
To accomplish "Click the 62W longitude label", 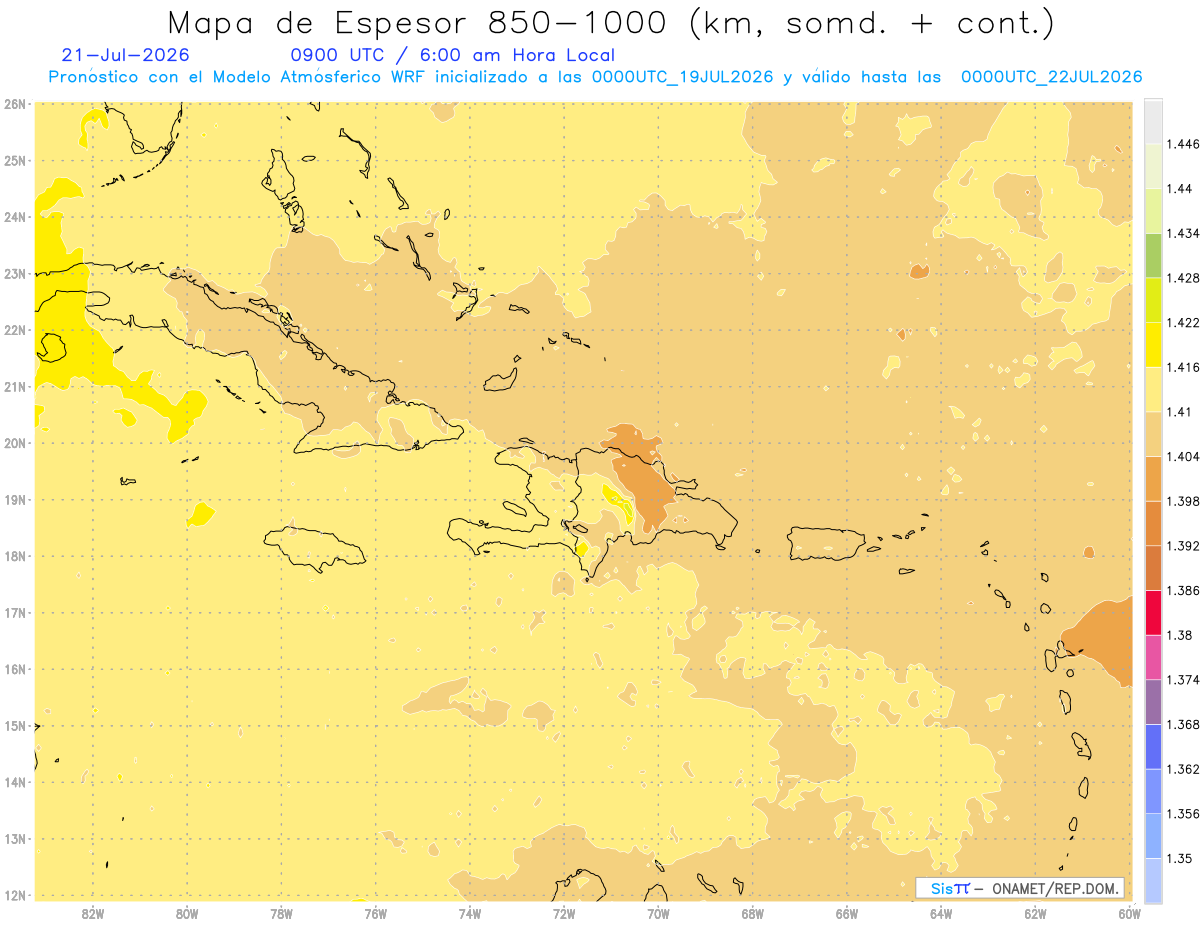I will 1036,913.
